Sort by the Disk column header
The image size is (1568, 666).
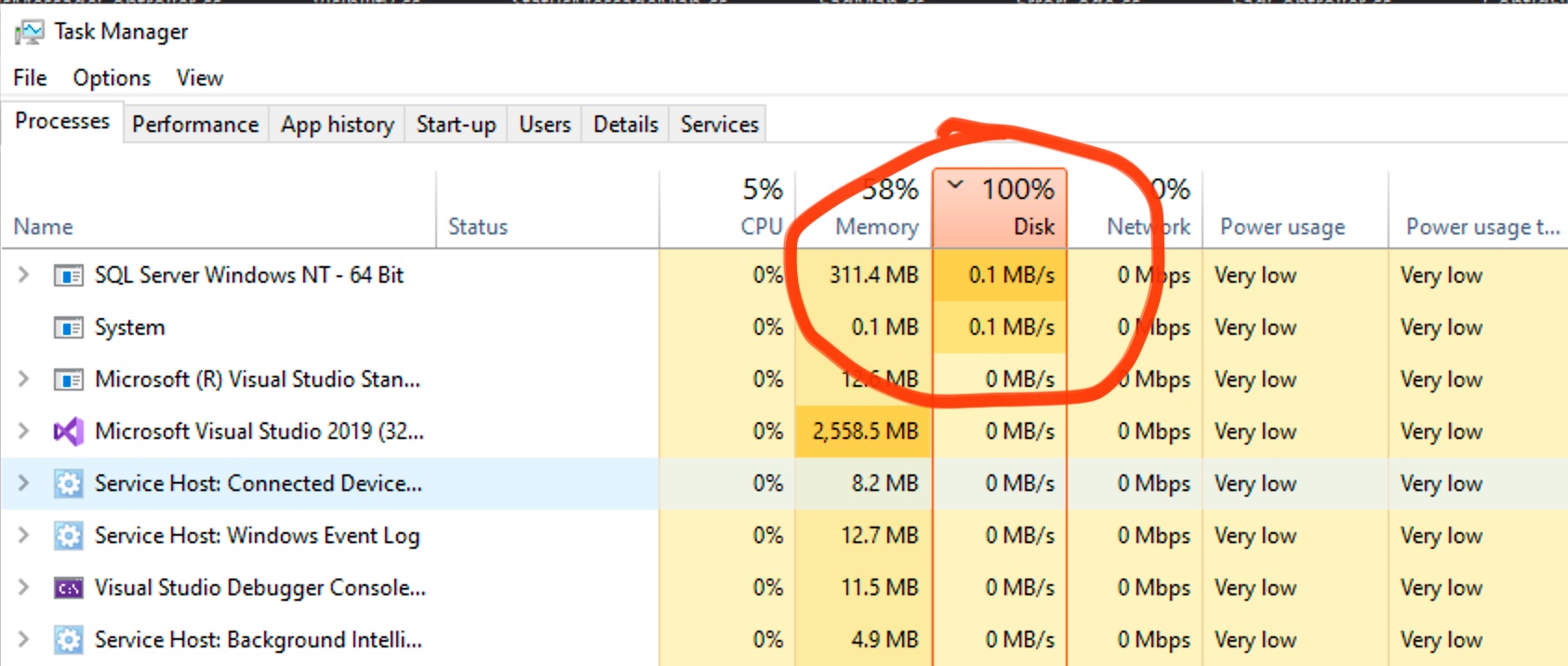(1000, 210)
